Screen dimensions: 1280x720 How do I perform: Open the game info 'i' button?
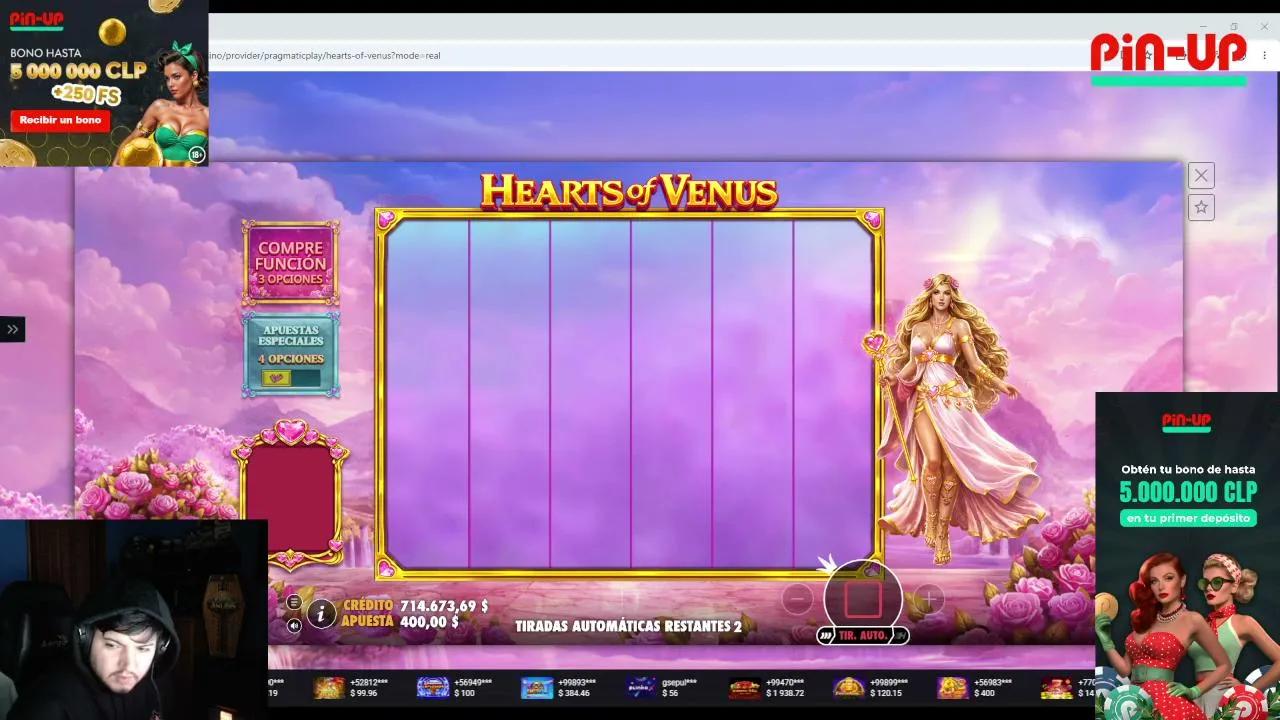[321, 613]
